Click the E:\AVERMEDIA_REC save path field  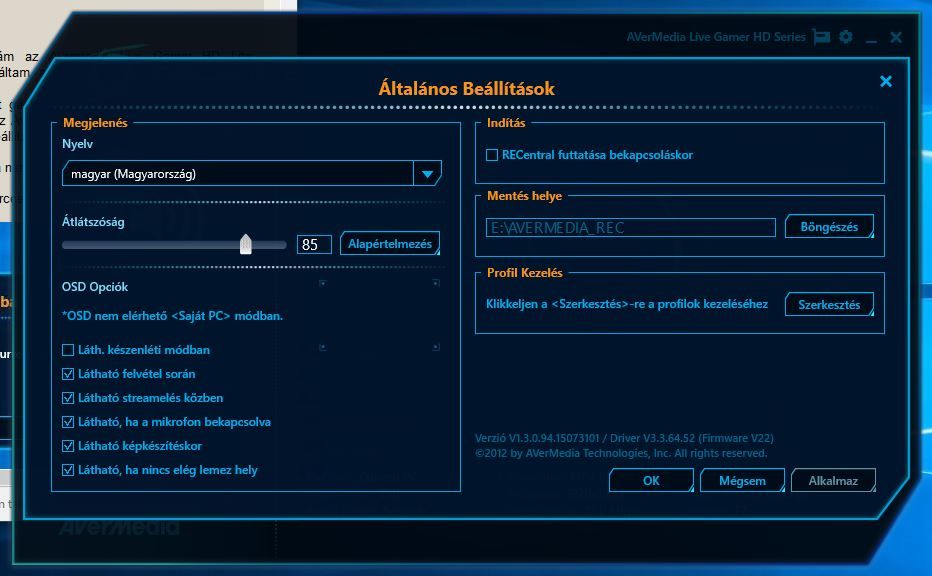[631, 228]
